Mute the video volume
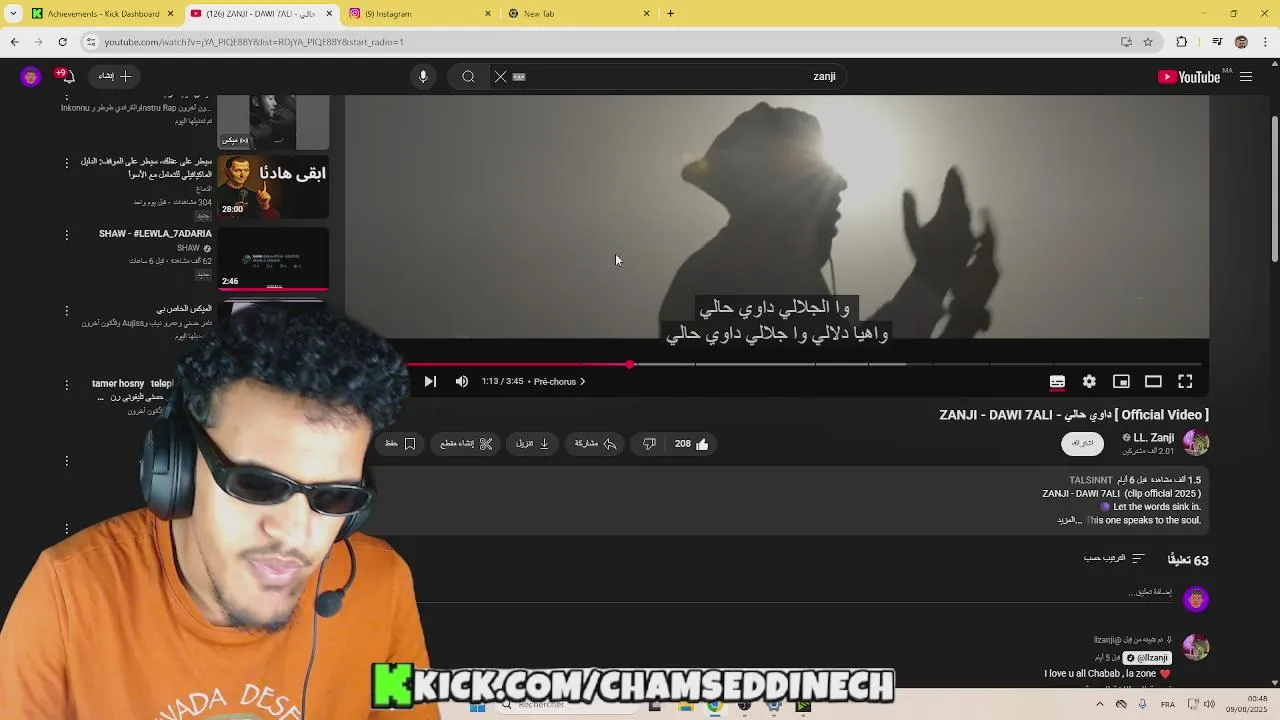 [x=461, y=381]
